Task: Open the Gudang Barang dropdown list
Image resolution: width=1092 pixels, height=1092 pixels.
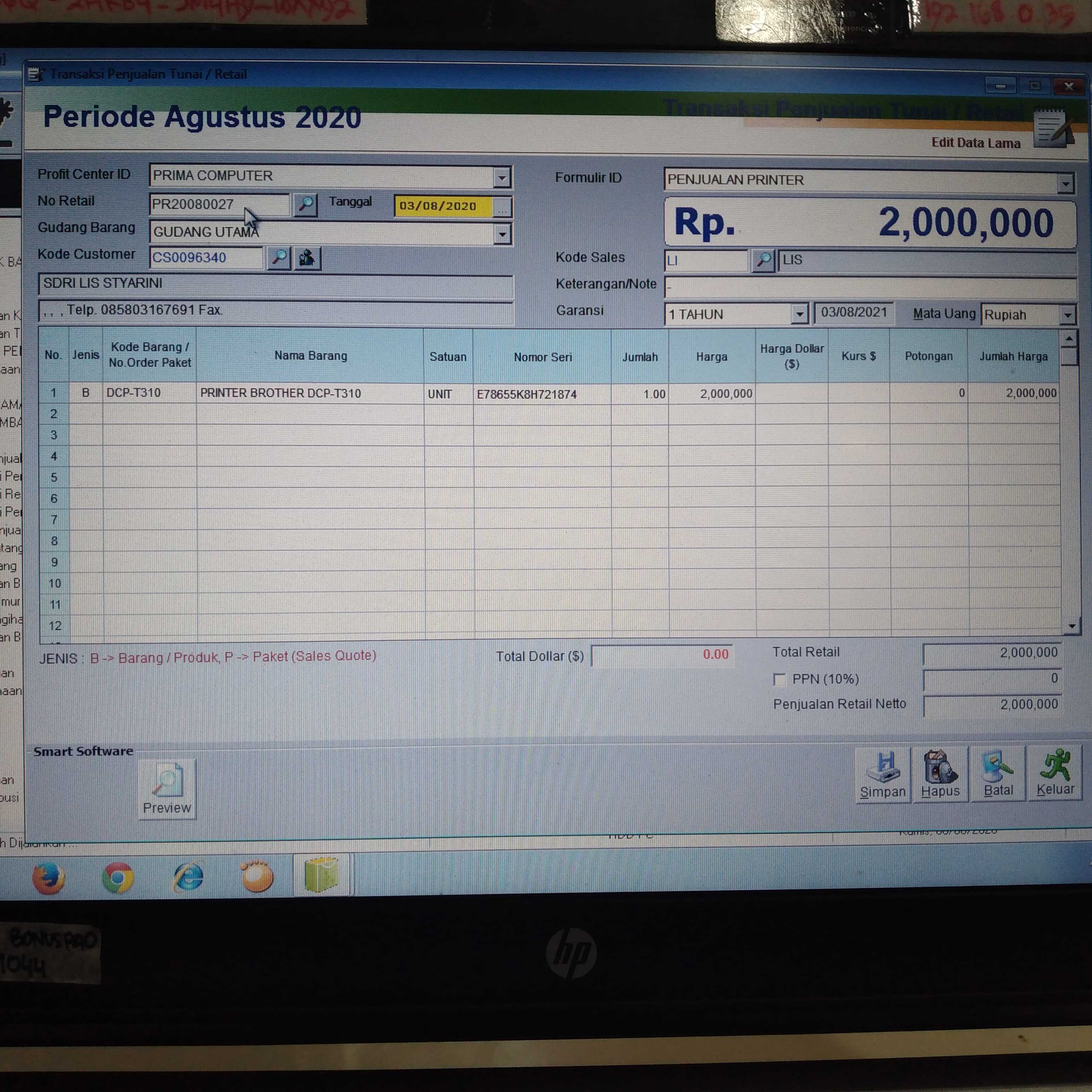Action: point(502,233)
